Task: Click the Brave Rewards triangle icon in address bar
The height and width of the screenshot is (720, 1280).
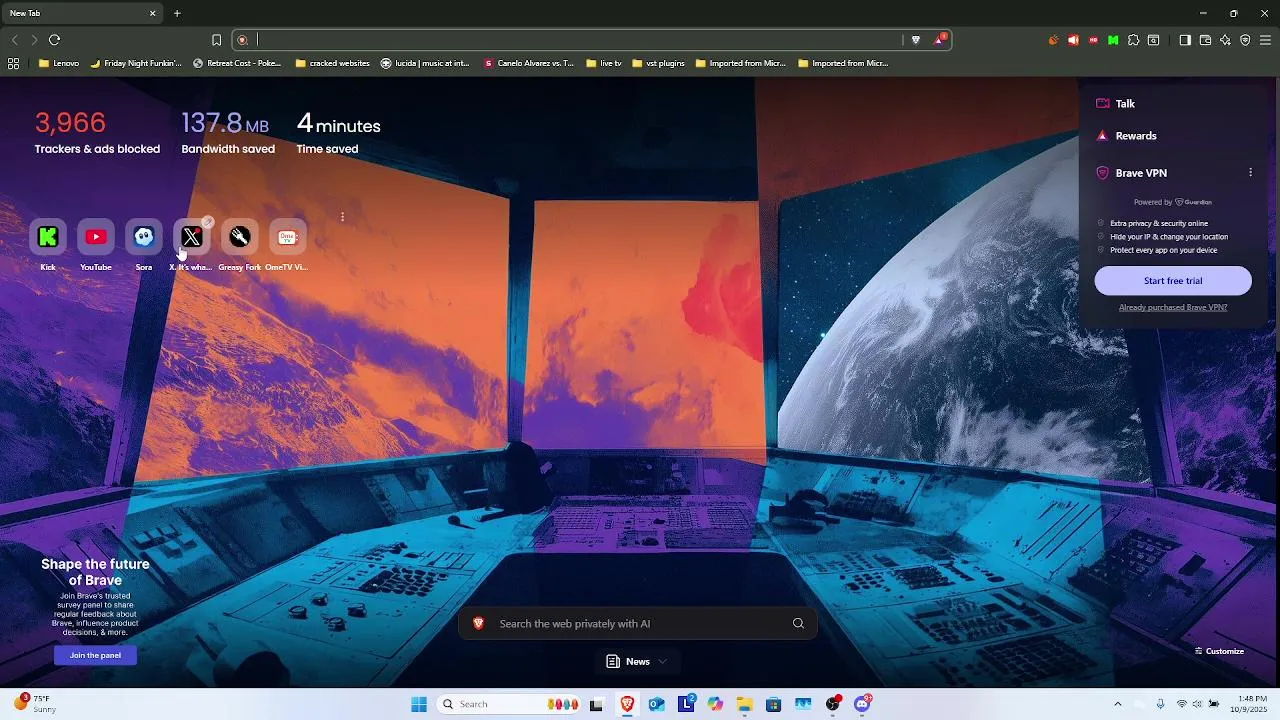Action: tap(940, 40)
